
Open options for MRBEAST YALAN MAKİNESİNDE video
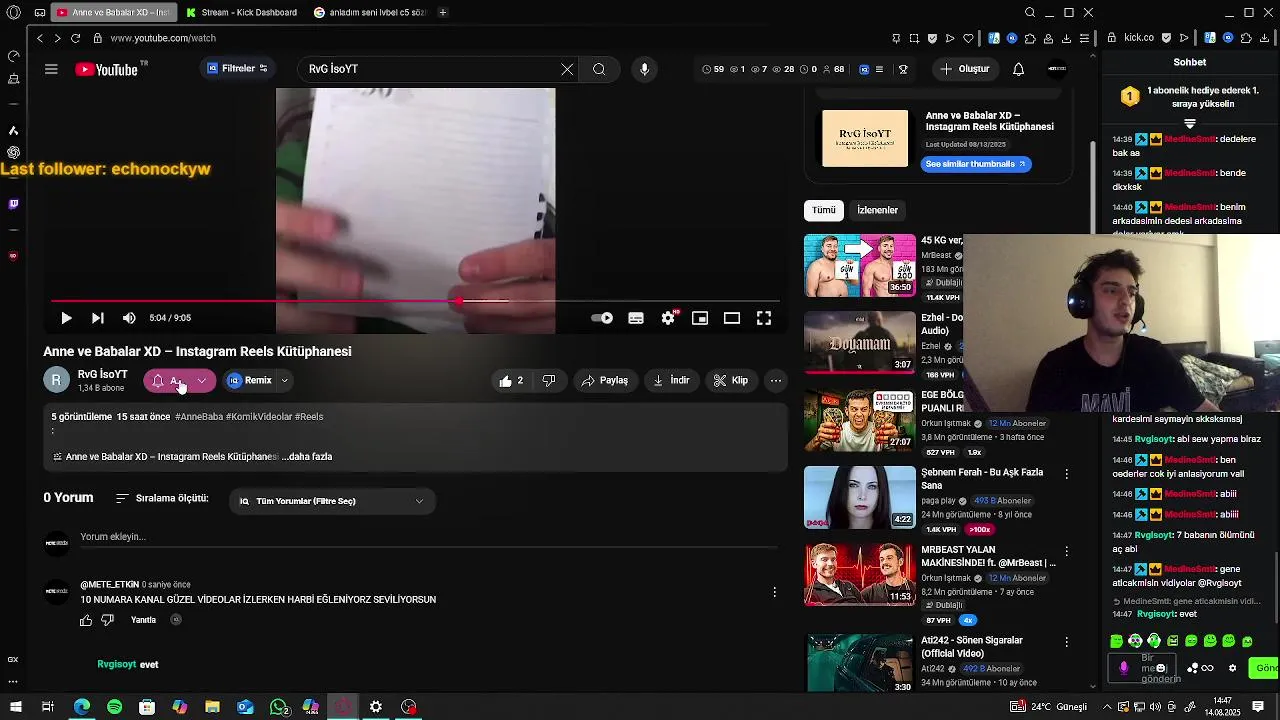1066,552
